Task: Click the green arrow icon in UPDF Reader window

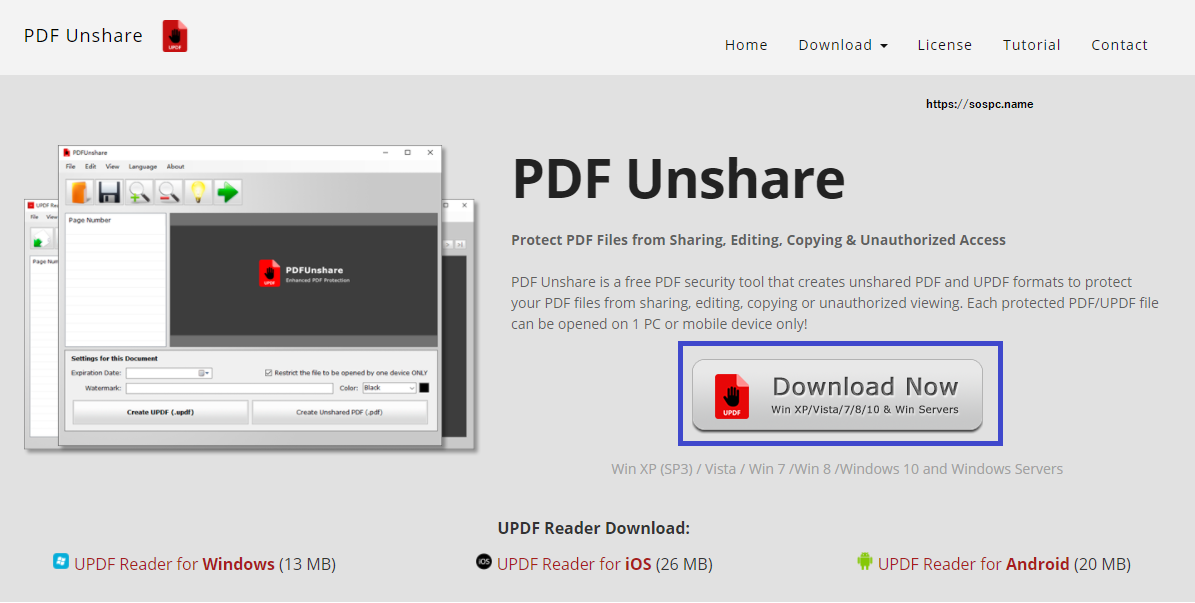Action: [x=40, y=239]
